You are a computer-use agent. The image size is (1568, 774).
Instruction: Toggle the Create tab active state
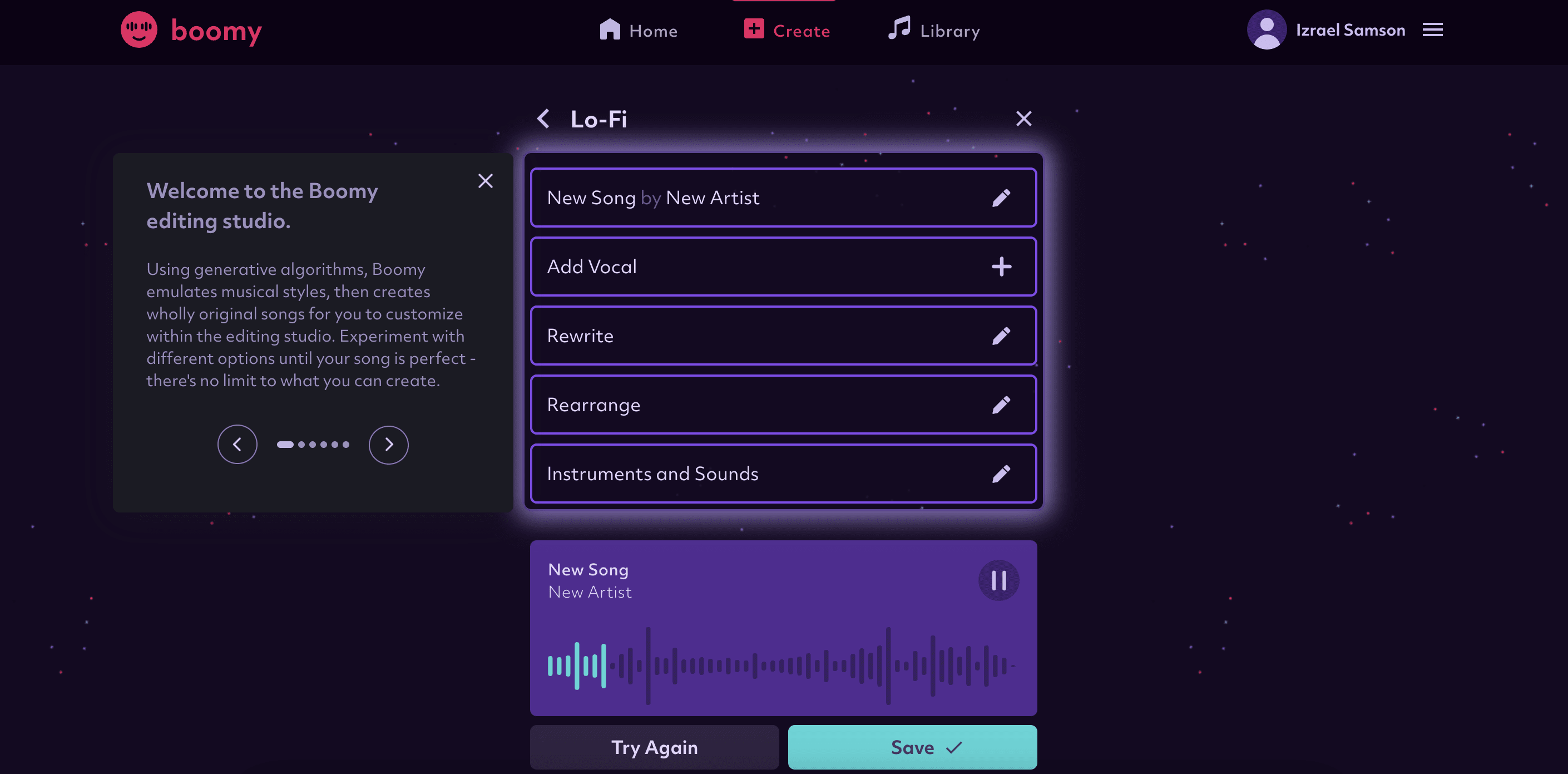(x=787, y=29)
